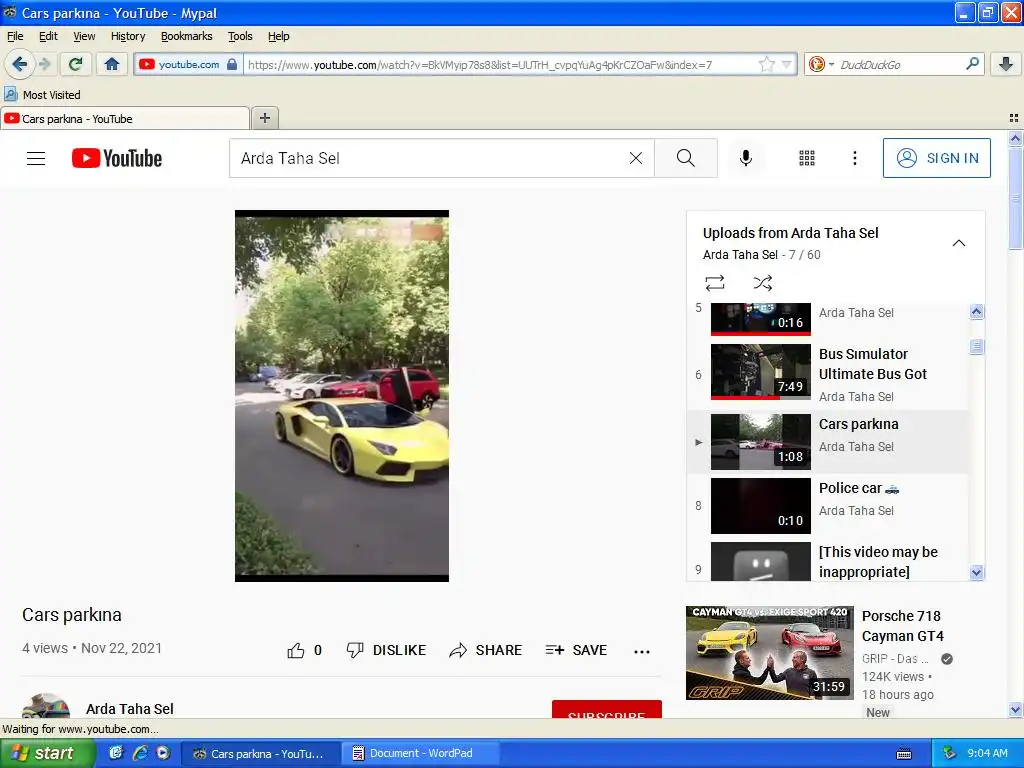This screenshot has width=1024, height=768.
Task: Toggle loop playlist
Action: tap(715, 283)
